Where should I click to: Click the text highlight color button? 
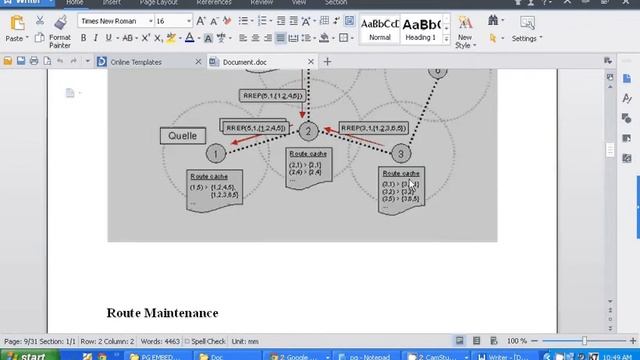pyautogui.click(x=171, y=38)
